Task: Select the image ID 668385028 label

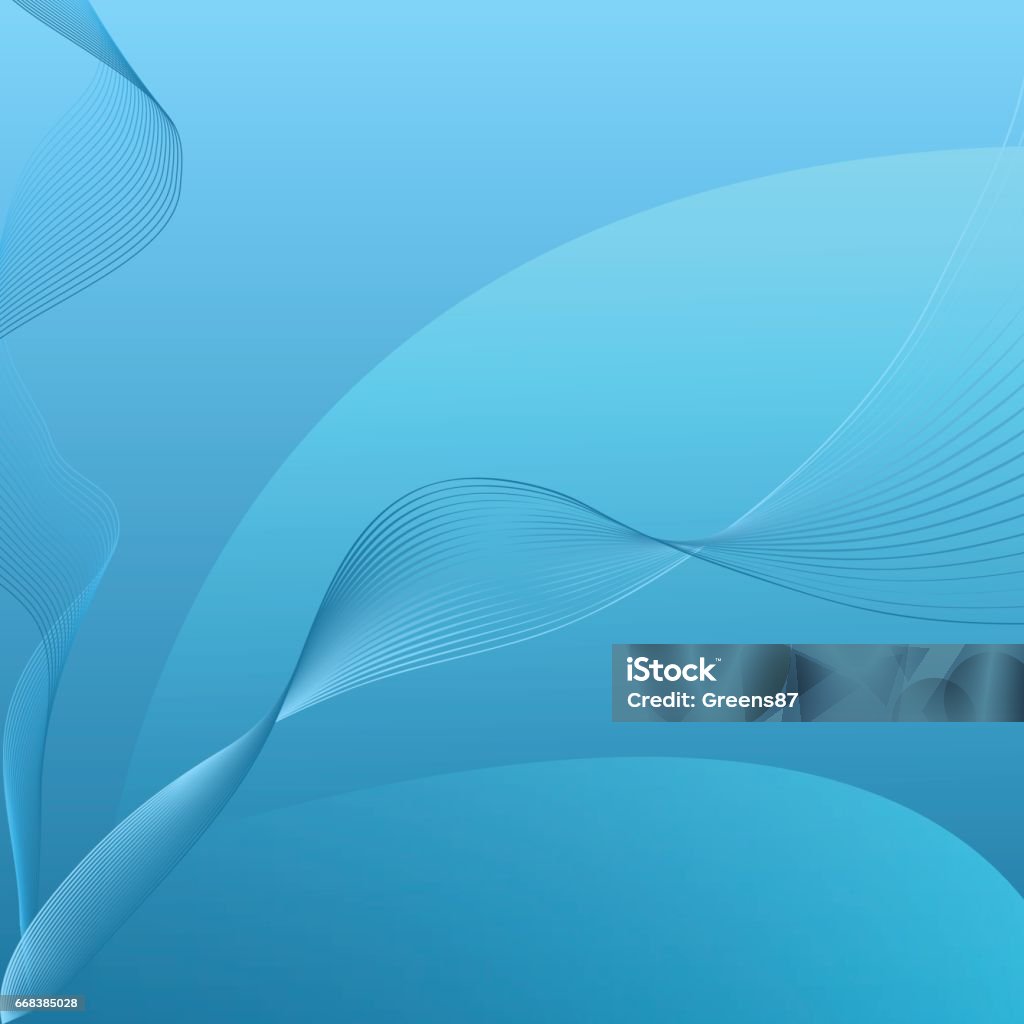Action: tap(46, 1002)
